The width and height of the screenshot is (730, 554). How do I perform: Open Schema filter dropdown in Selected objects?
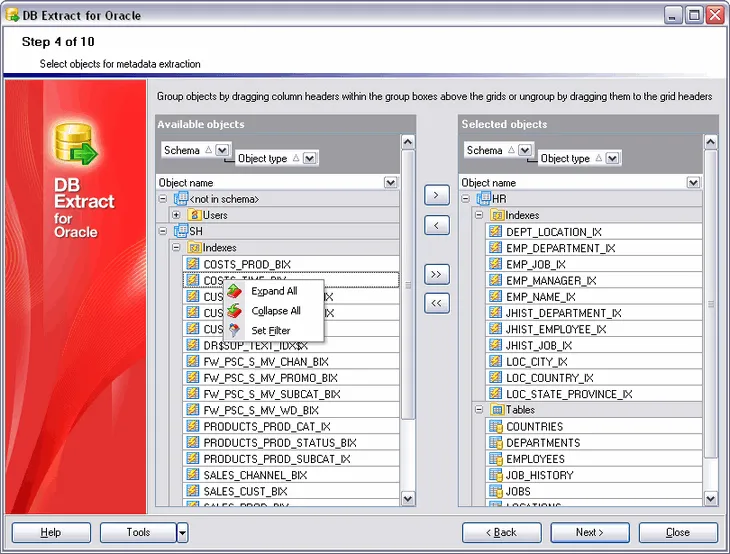point(525,150)
